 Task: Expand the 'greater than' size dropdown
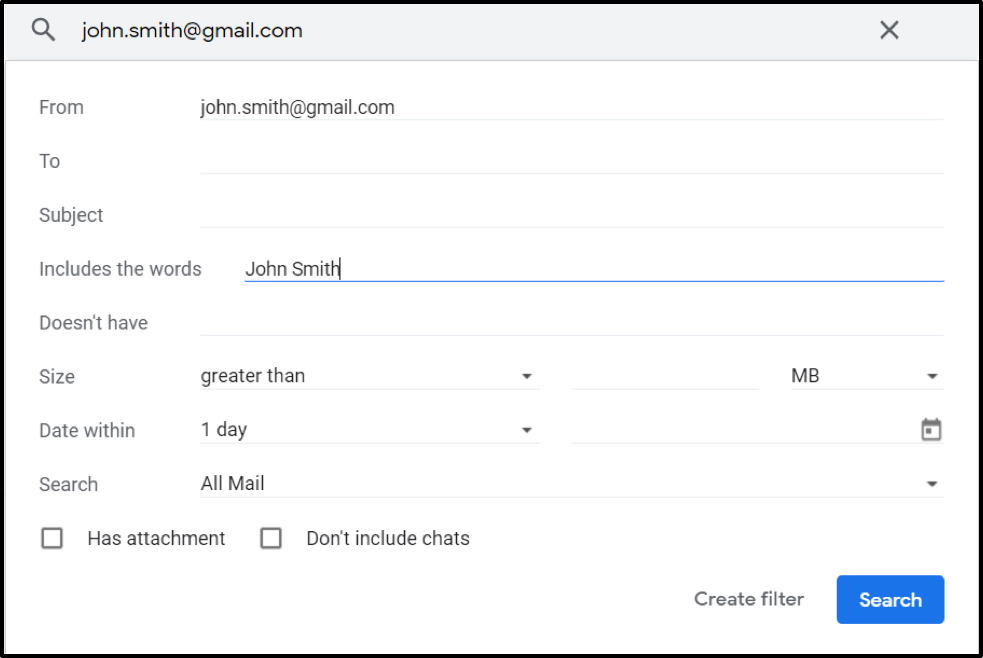[x=368, y=377]
